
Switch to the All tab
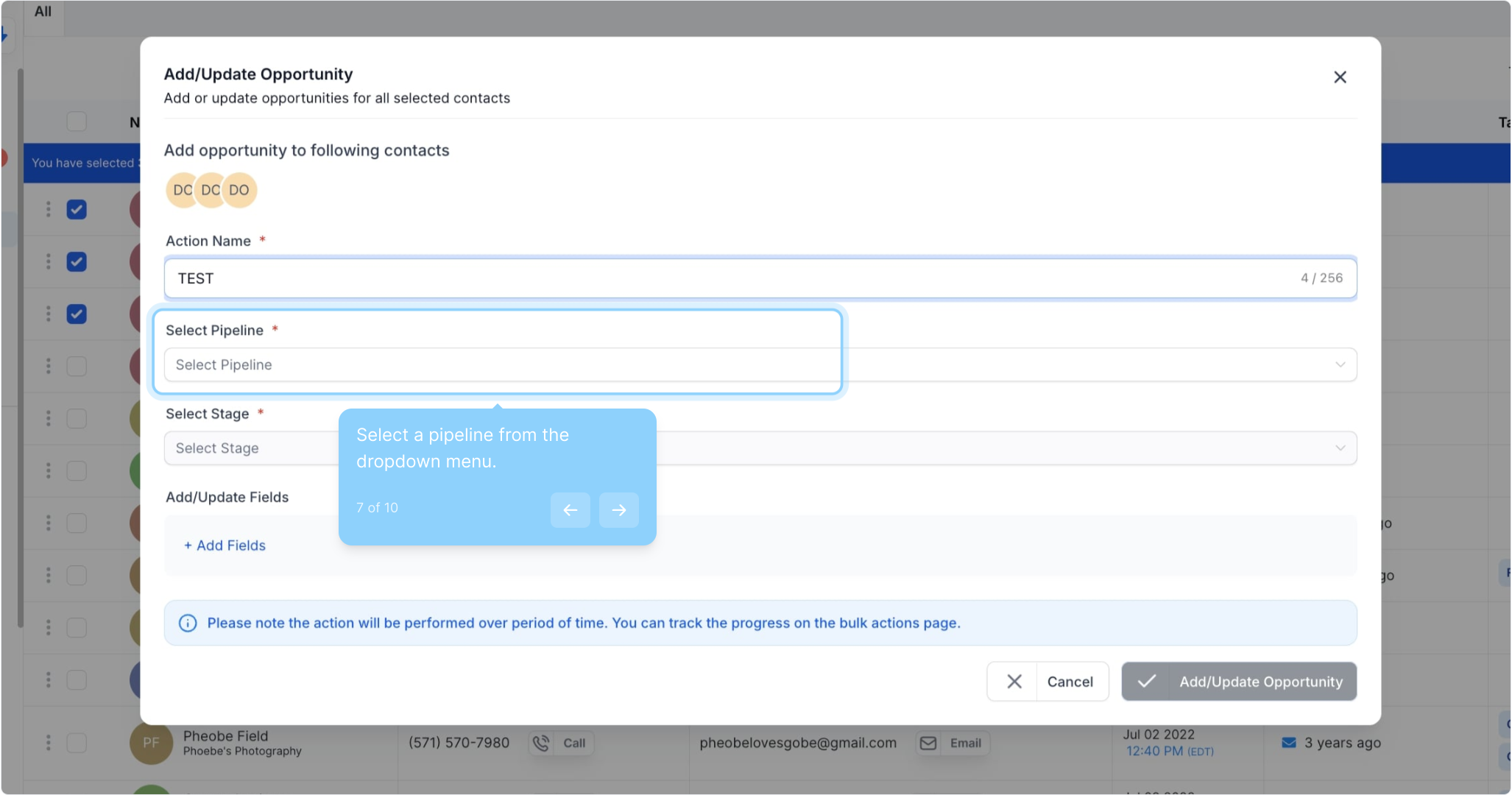click(x=43, y=11)
